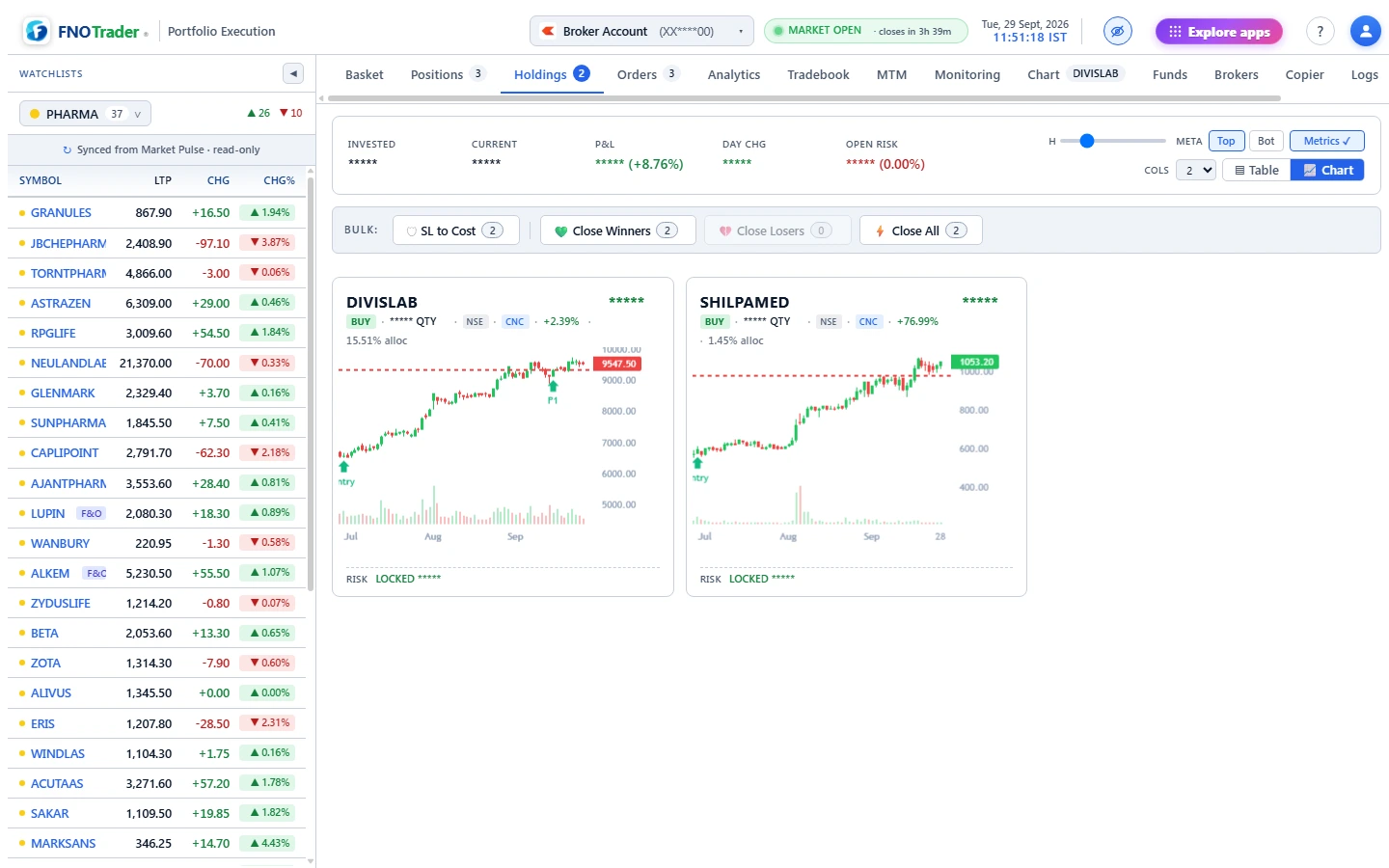Click the NSE tag on SHILPAMED card

click(x=829, y=322)
